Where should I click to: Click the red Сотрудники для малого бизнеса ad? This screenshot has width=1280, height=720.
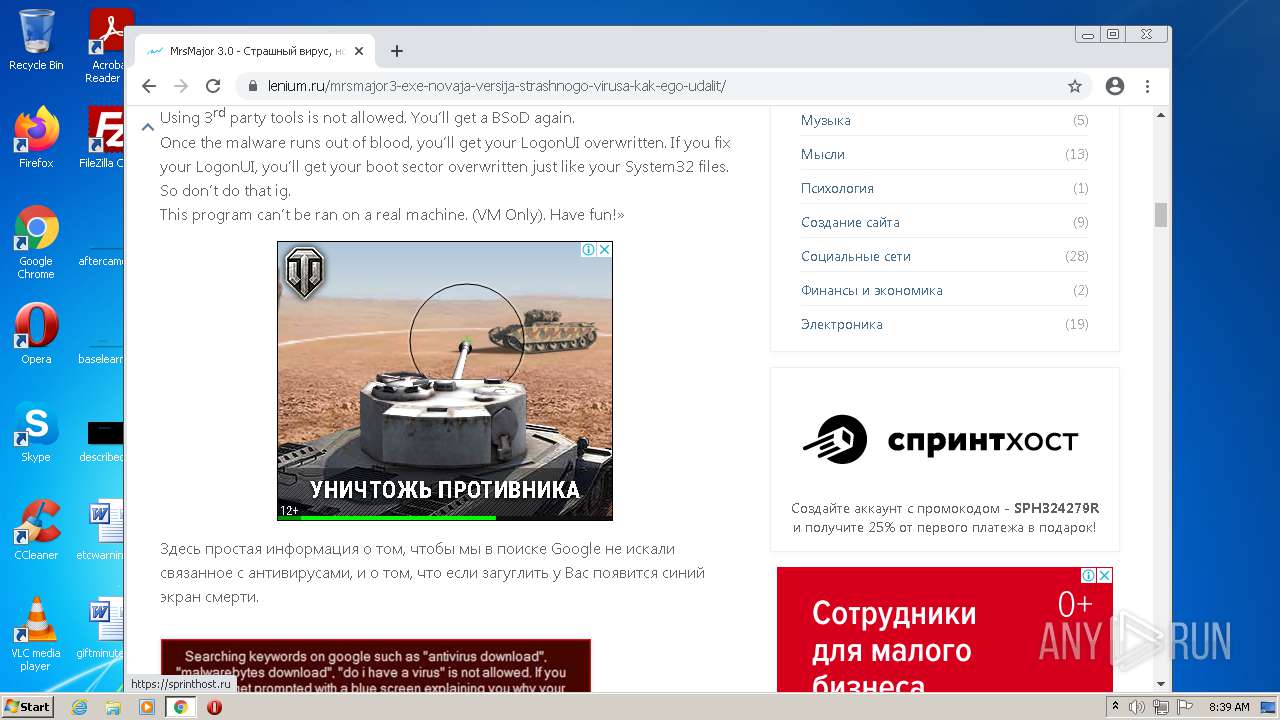coord(945,630)
